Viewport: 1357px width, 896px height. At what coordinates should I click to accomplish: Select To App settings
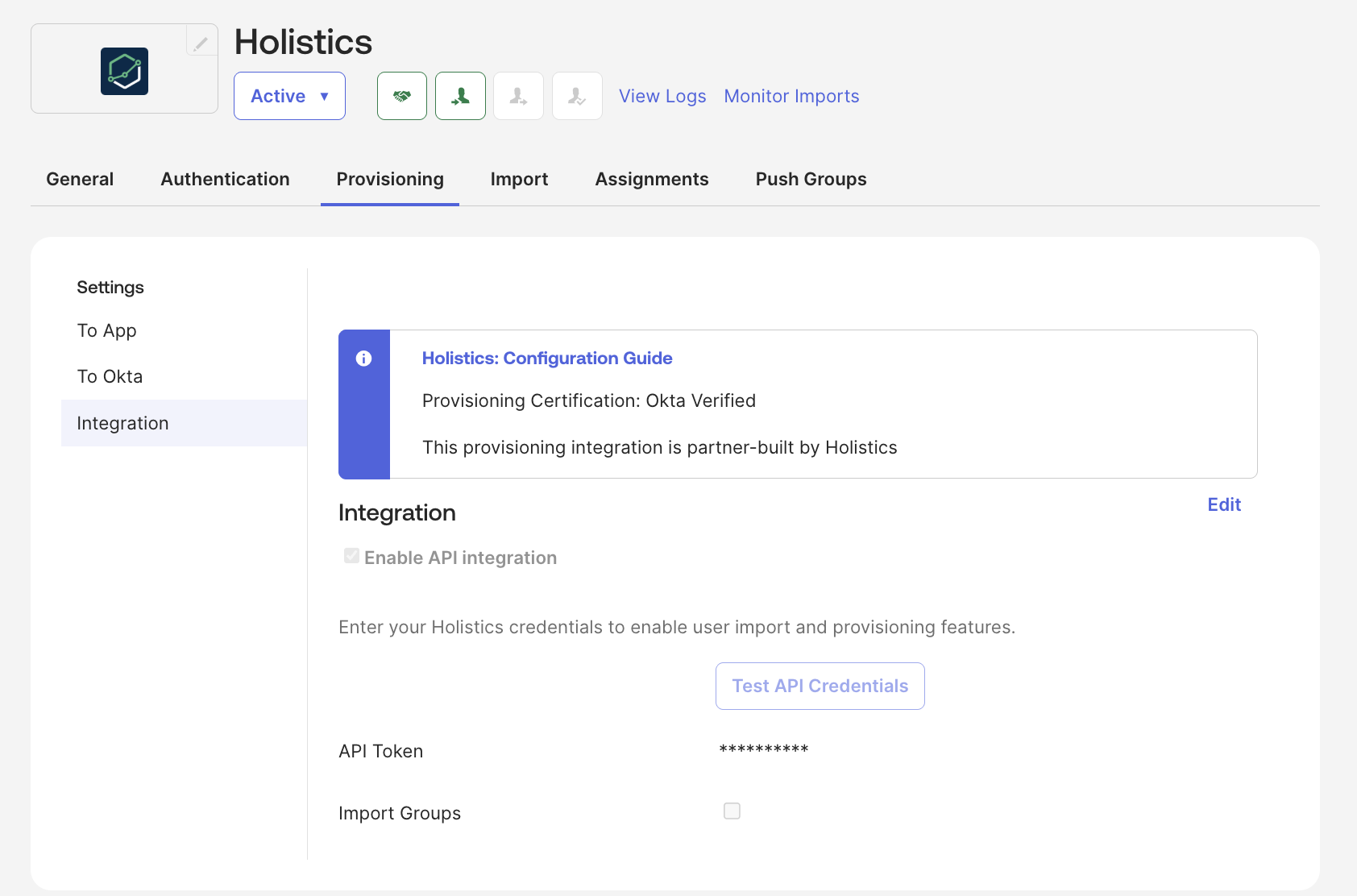107,330
